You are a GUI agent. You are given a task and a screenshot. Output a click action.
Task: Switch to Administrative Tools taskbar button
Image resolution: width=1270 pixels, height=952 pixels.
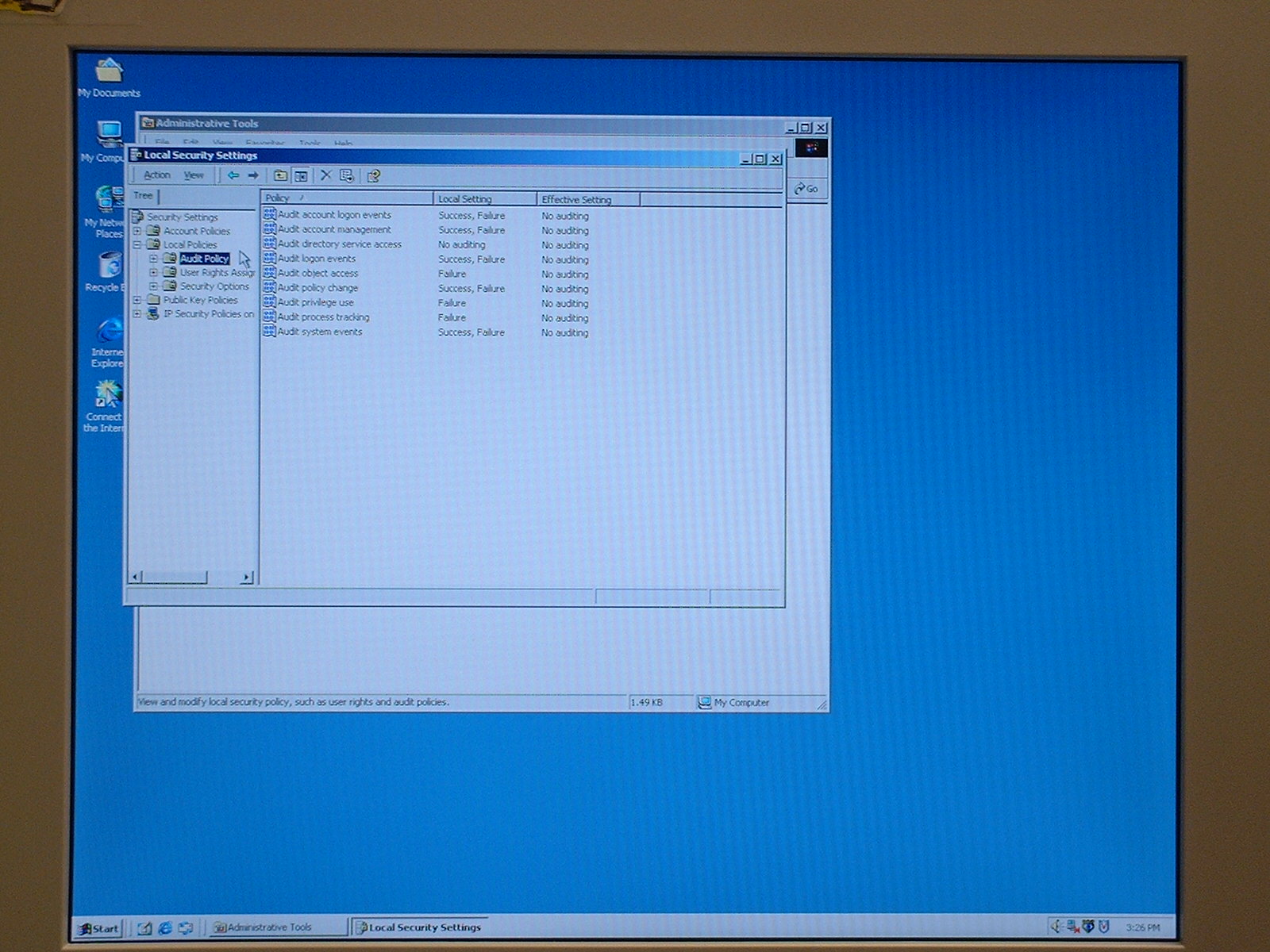point(270,927)
